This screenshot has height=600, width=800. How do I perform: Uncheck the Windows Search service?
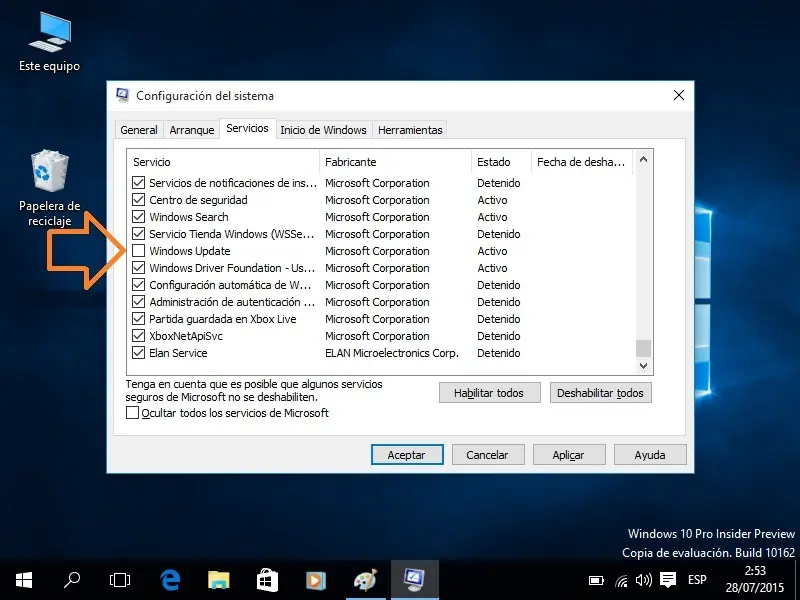tap(138, 217)
